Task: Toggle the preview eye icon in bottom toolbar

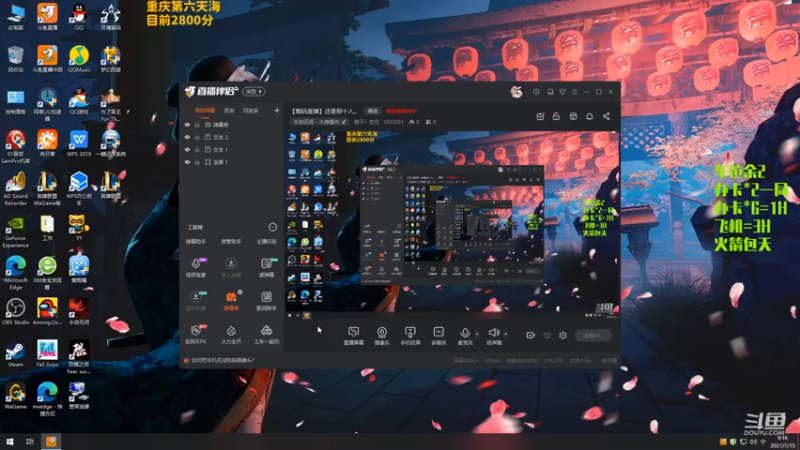Action: [x=547, y=335]
